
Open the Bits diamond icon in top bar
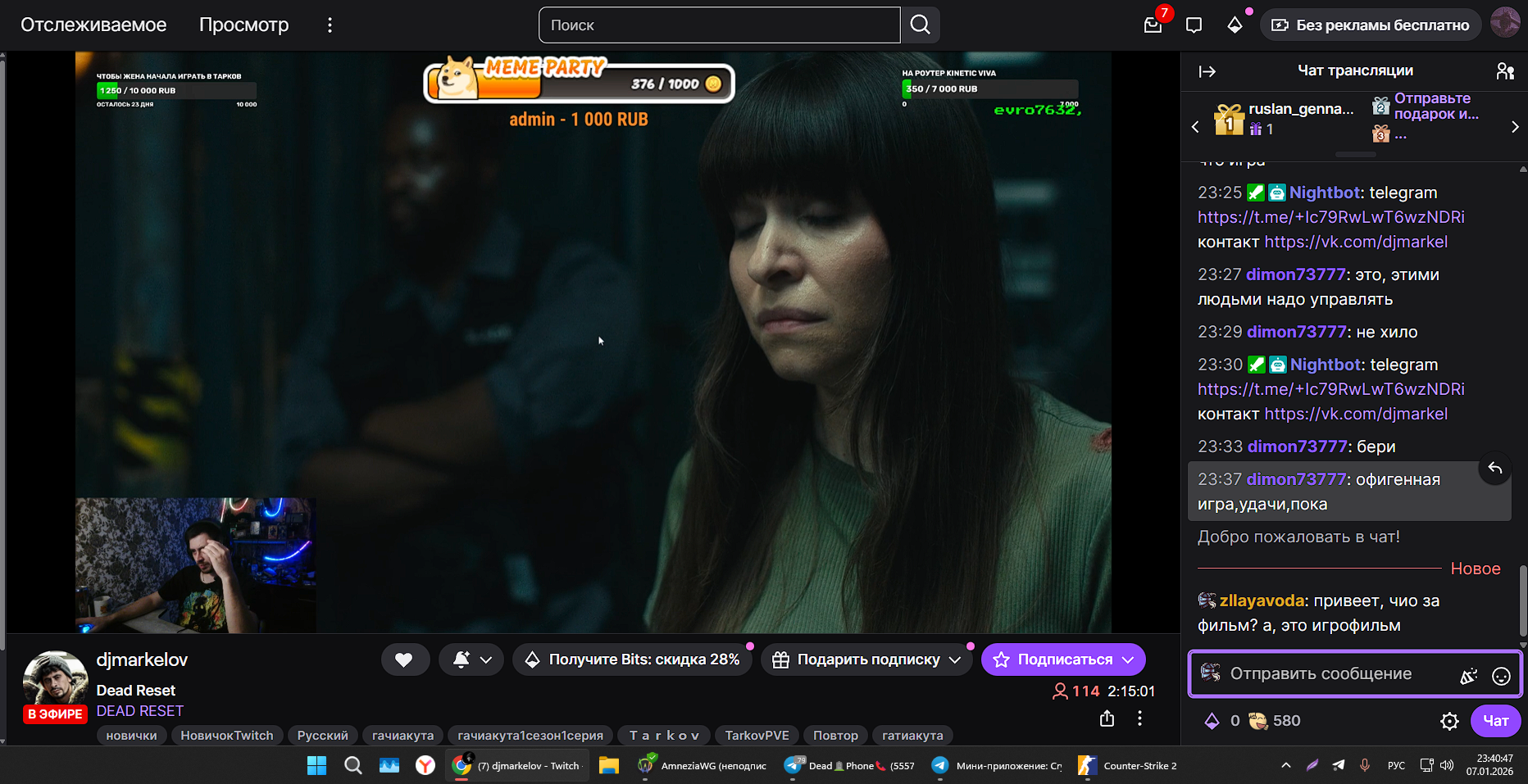coord(1235,25)
